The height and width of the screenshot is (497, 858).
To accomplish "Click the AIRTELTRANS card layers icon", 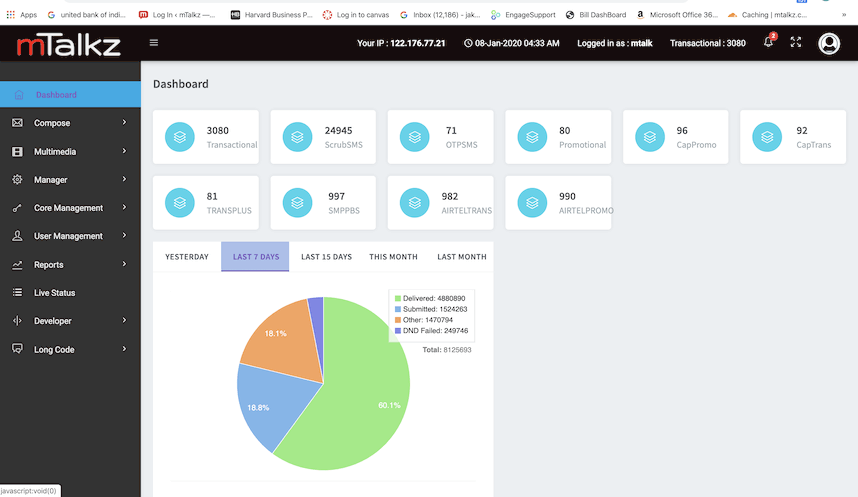I will pyautogui.click(x=415, y=203).
